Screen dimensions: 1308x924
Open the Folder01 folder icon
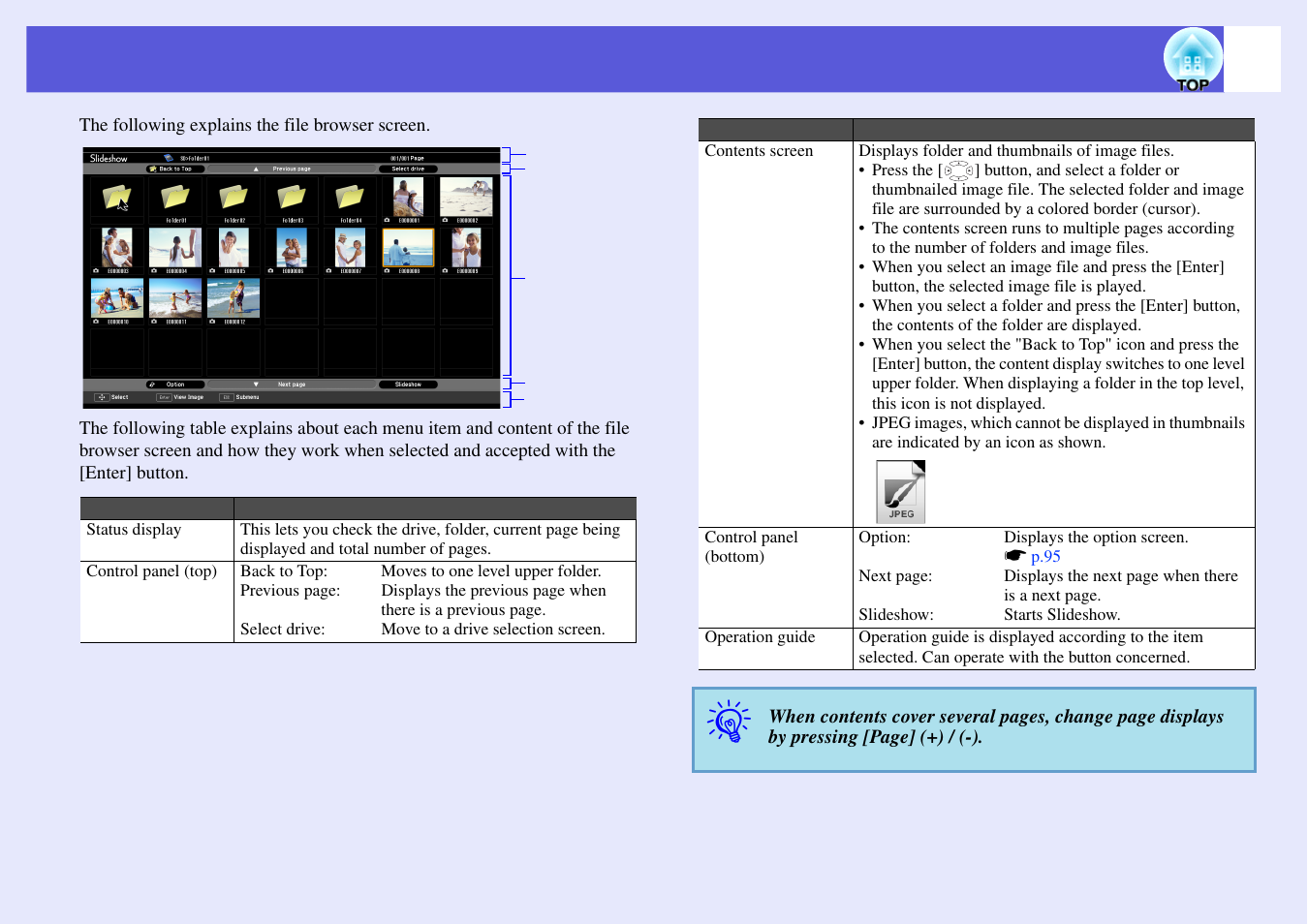coord(175,197)
